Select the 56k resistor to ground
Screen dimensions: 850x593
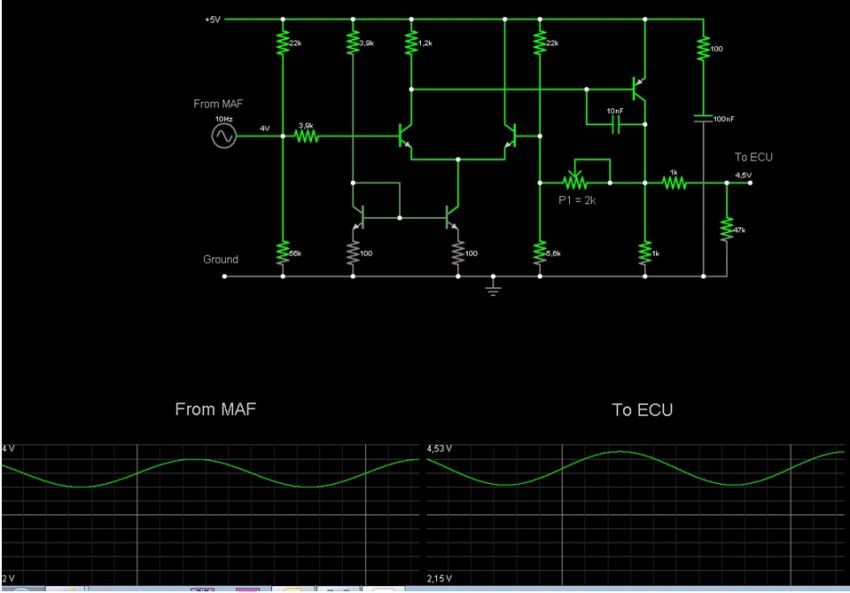coord(283,253)
